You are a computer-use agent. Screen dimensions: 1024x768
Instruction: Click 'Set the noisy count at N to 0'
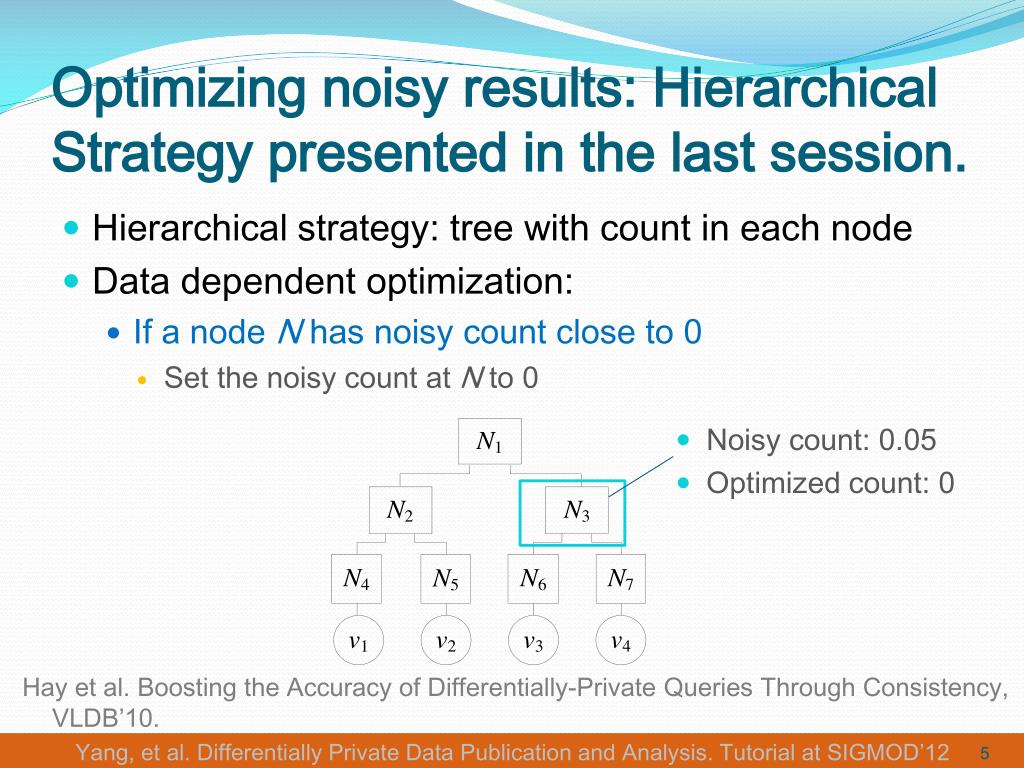351,377
